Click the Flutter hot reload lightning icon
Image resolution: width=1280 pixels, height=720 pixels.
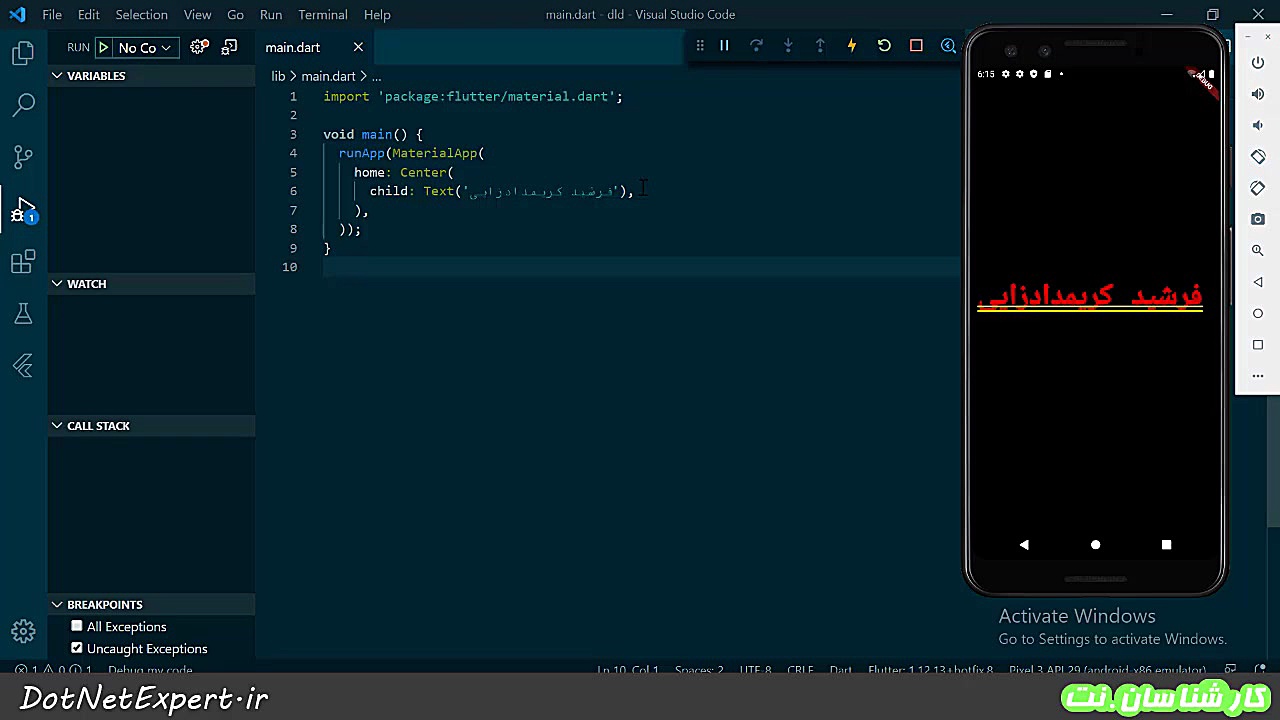coord(852,46)
